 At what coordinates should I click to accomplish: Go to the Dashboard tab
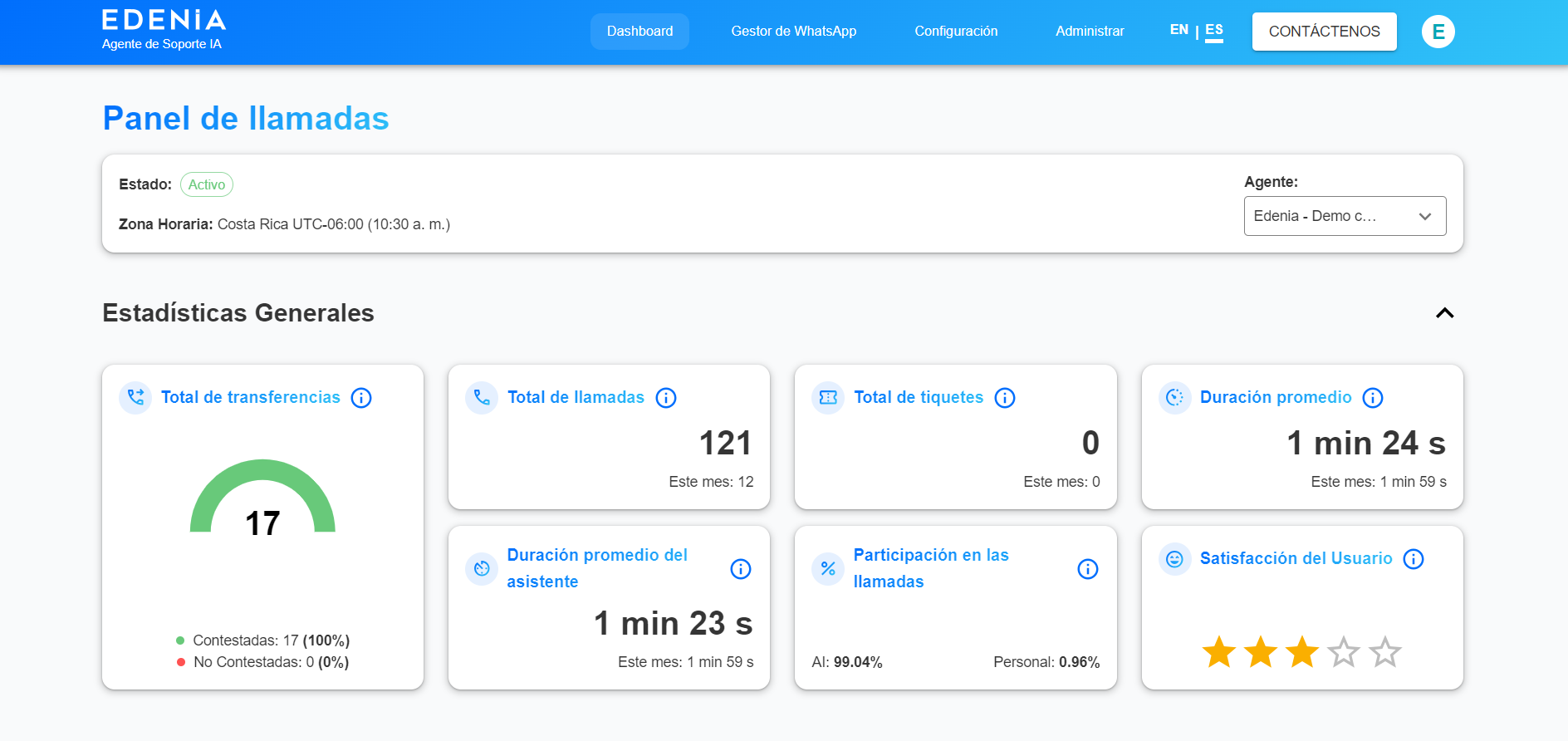(x=639, y=32)
